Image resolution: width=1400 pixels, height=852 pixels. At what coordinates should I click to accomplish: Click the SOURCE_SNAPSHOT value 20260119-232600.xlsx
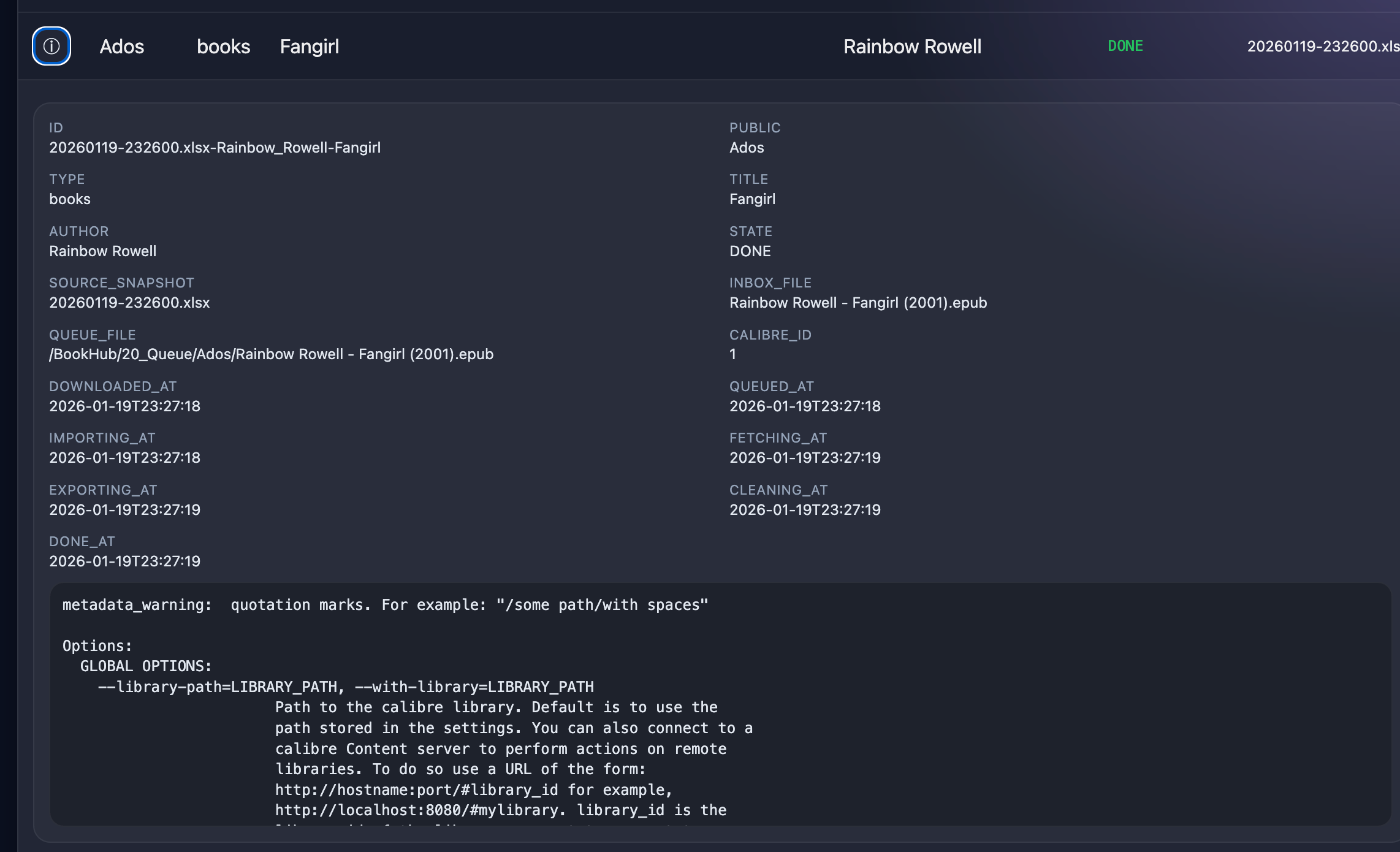[129, 303]
